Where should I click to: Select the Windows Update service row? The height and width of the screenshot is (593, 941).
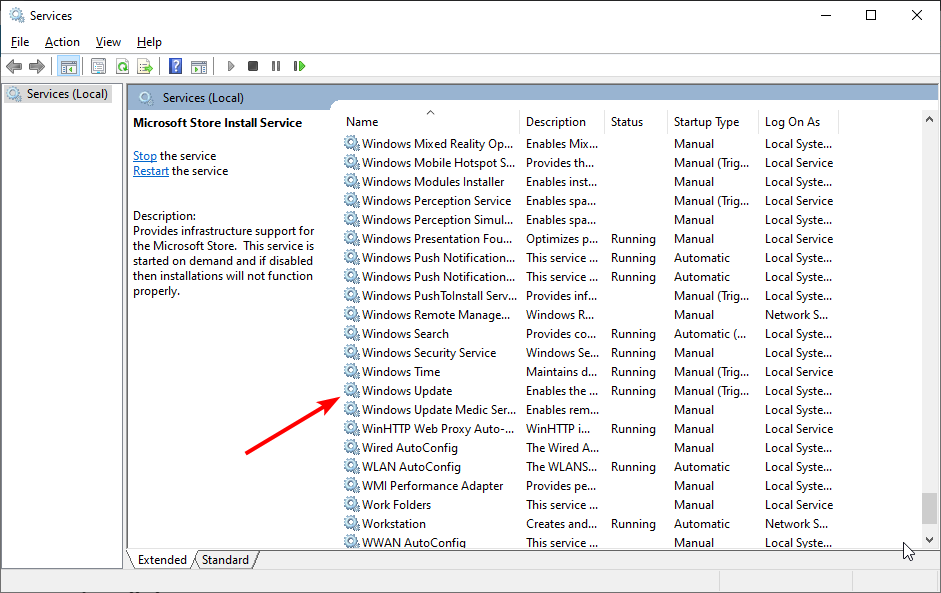click(589, 391)
